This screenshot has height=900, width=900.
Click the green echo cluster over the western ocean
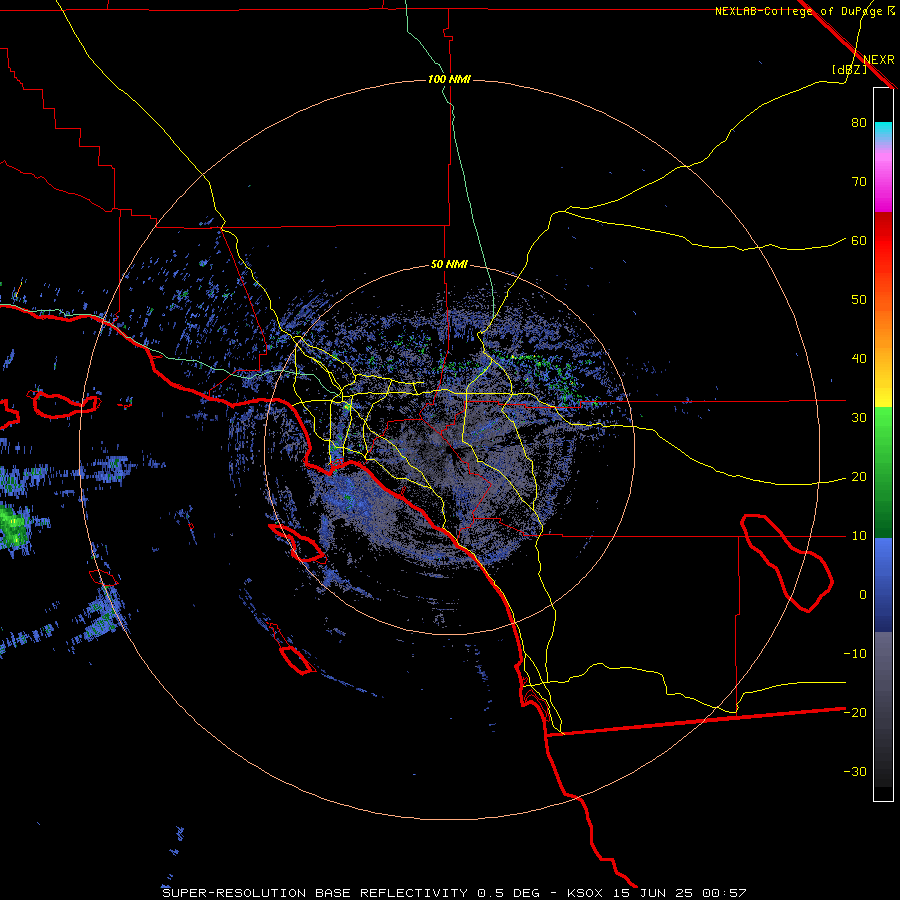point(14,527)
